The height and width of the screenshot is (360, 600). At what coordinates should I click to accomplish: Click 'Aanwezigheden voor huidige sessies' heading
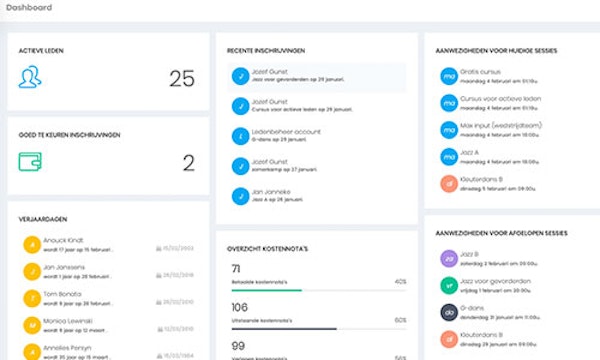[x=496, y=51]
